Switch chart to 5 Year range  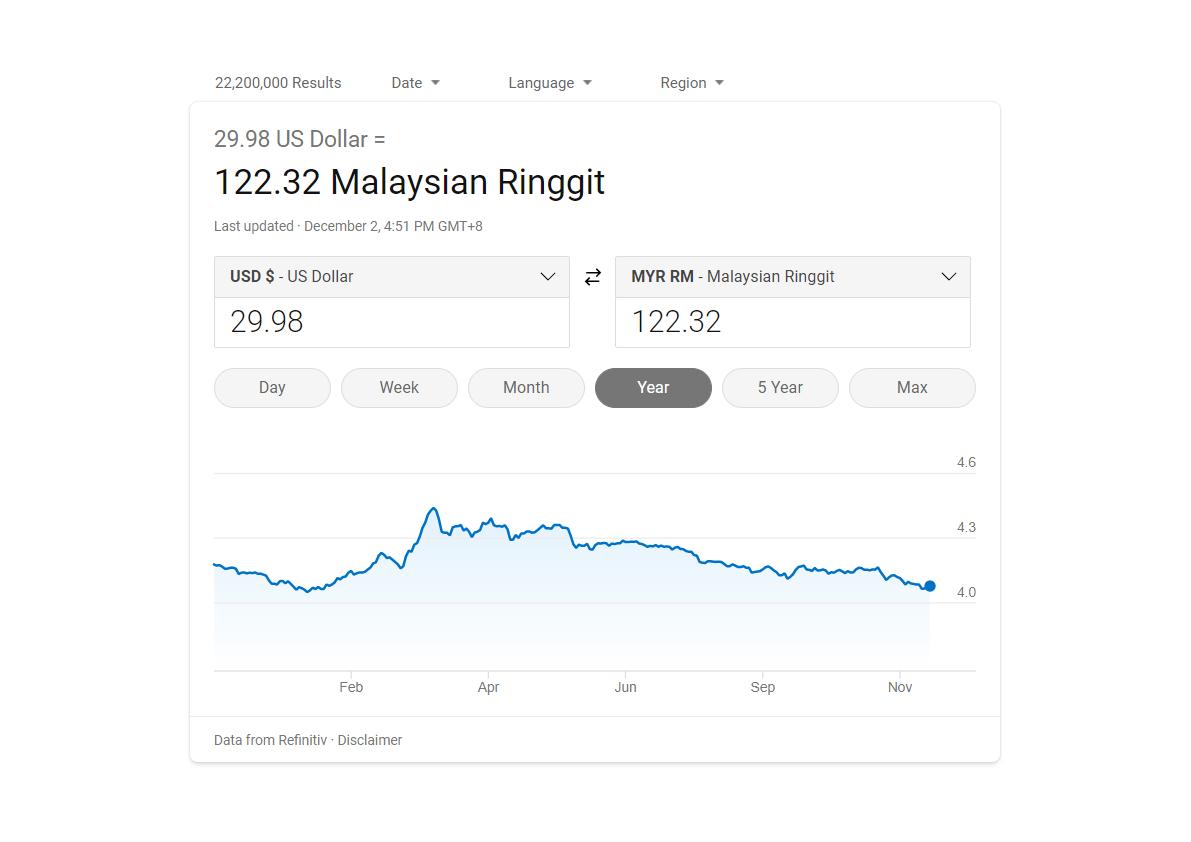tap(780, 388)
